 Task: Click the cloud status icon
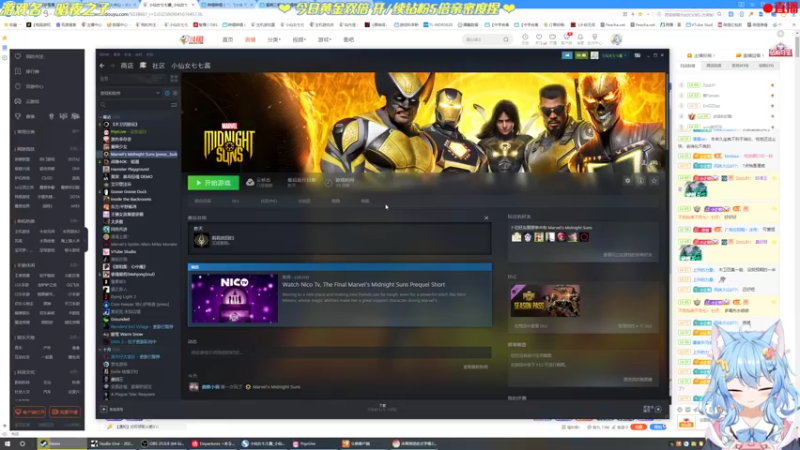(x=250, y=182)
